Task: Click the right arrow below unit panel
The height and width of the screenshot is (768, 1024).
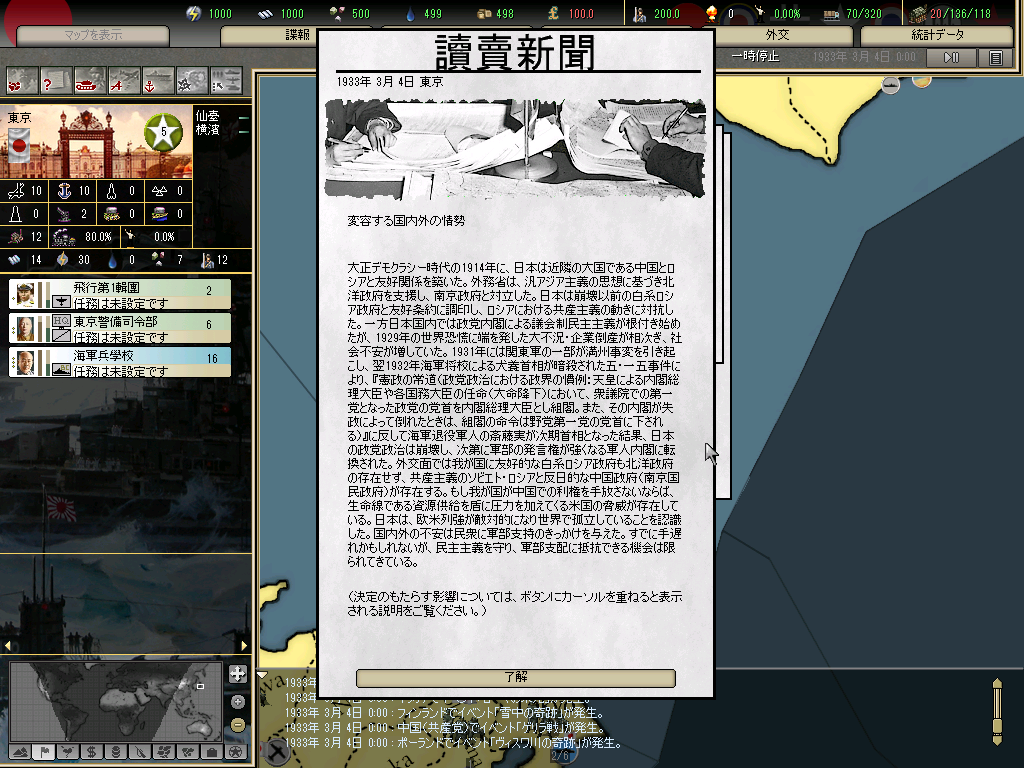Action: tap(244, 645)
